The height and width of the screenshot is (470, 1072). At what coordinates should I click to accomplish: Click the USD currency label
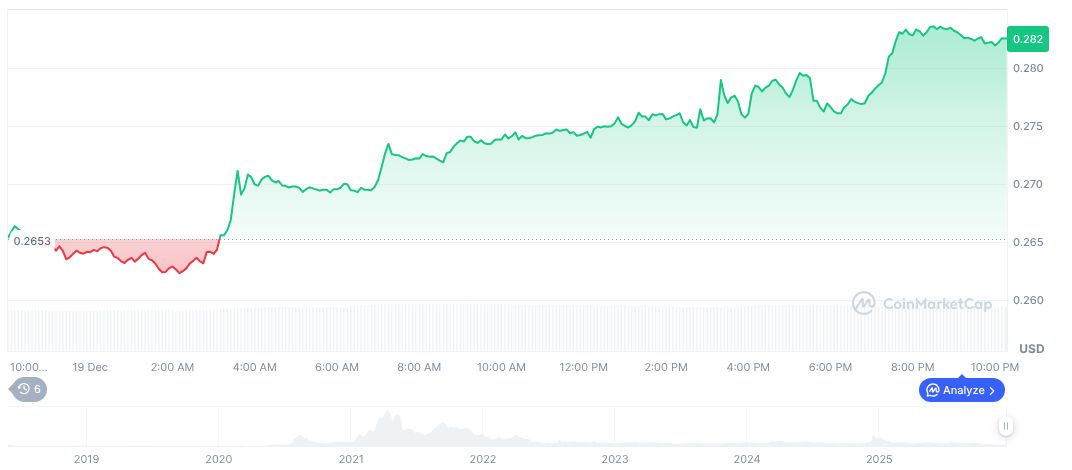[x=1031, y=348]
